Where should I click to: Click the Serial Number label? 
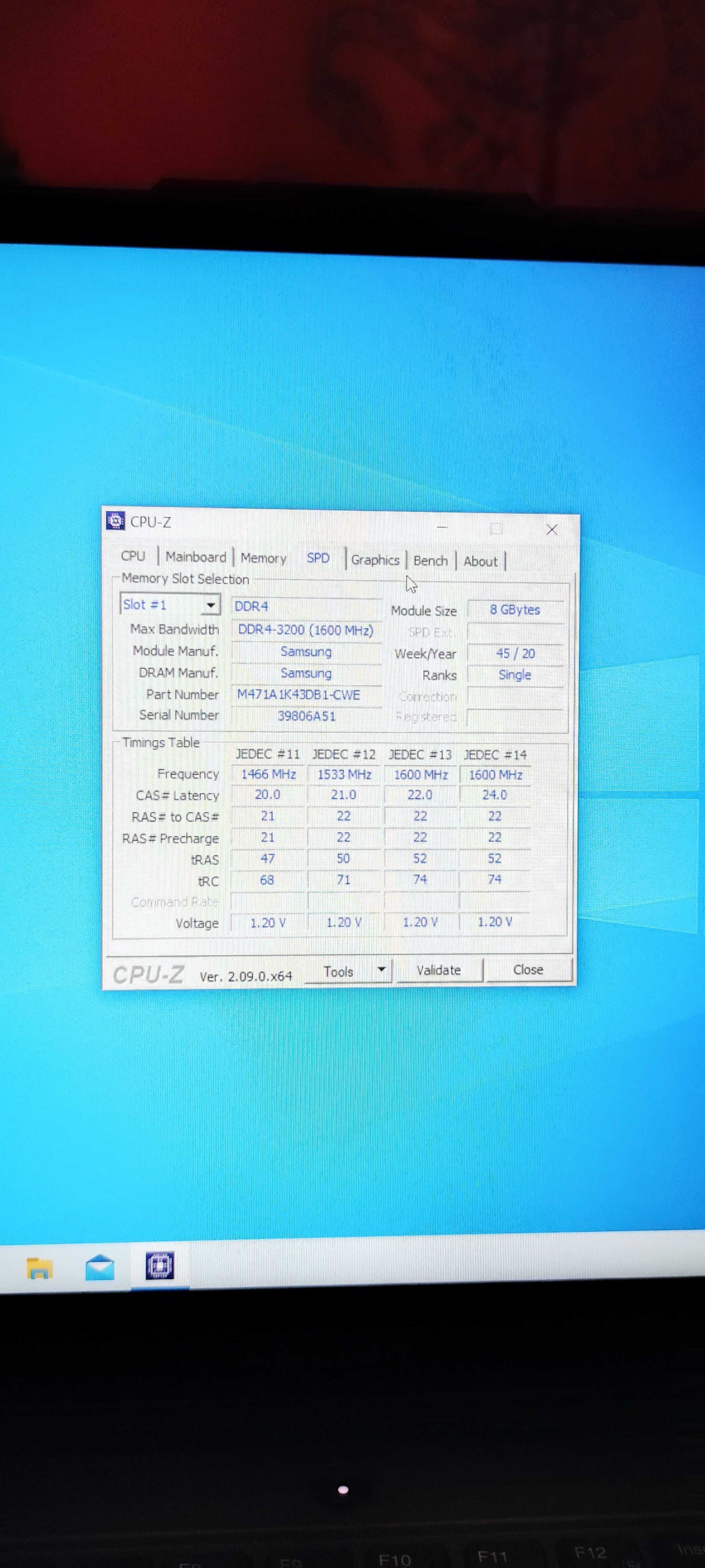point(179,715)
